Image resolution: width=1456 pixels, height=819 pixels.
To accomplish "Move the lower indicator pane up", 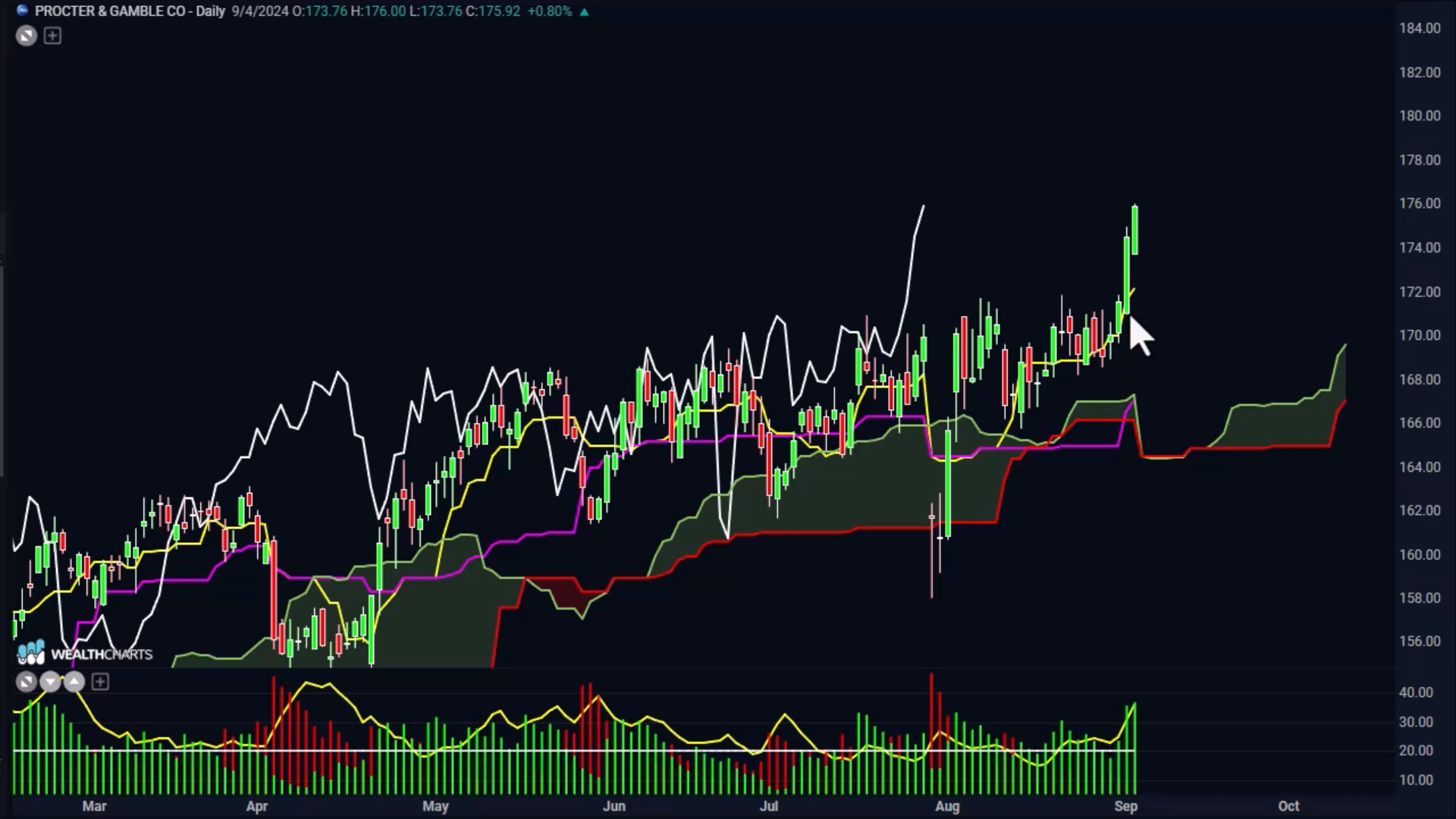I will click(74, 682).
